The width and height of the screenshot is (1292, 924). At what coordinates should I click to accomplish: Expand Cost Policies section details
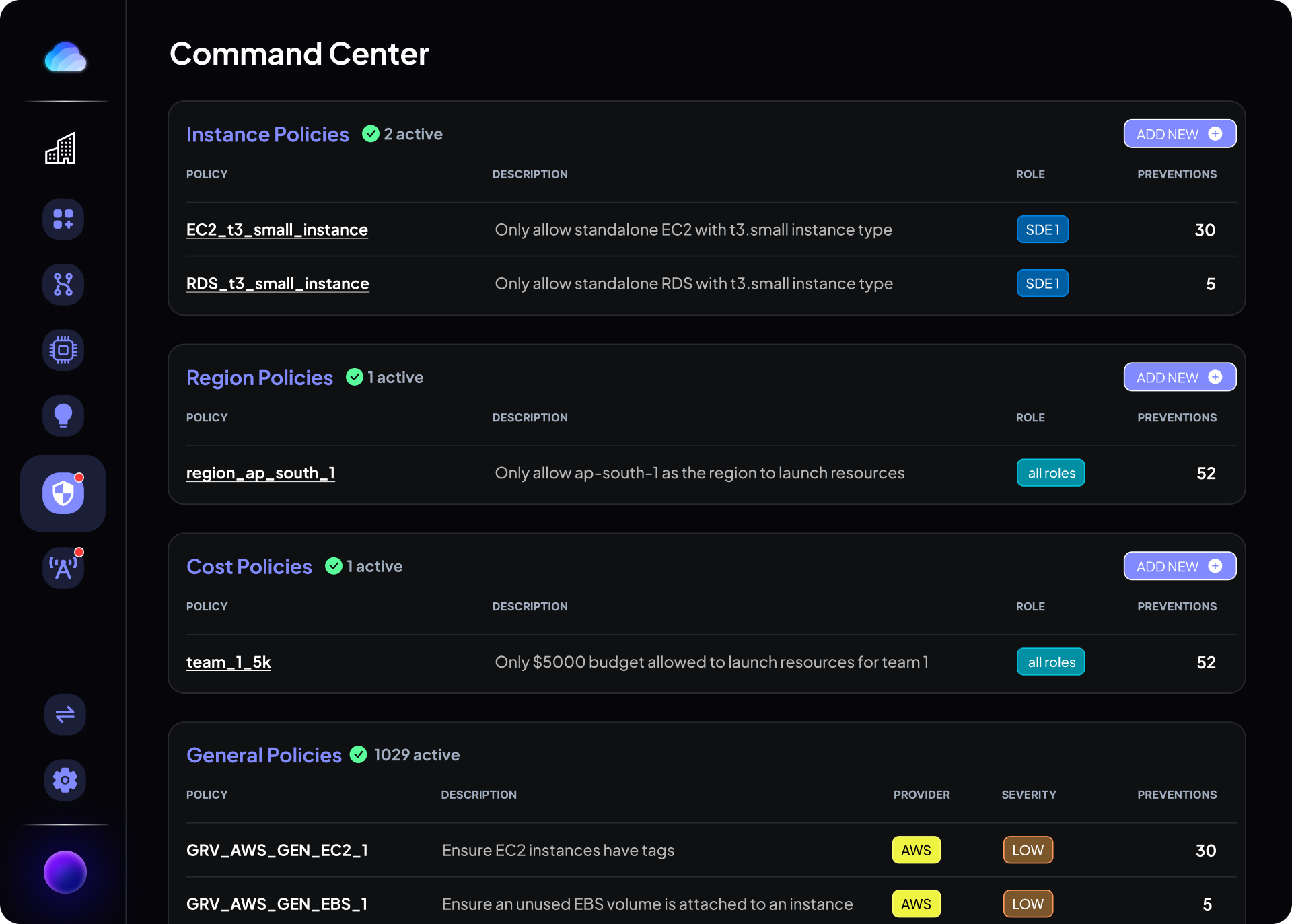pos(249,565)
